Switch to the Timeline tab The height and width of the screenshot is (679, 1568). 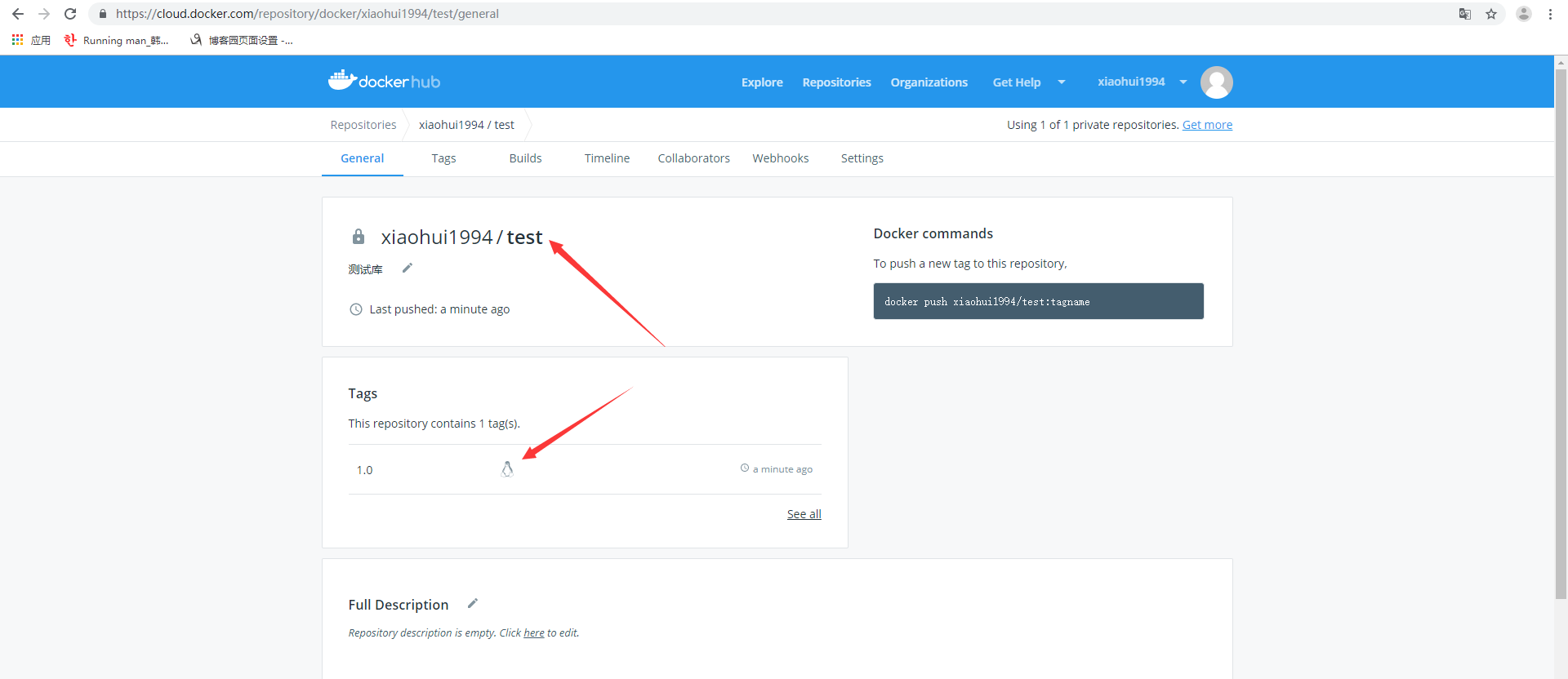pyautogui.click(x=607, y=158)
